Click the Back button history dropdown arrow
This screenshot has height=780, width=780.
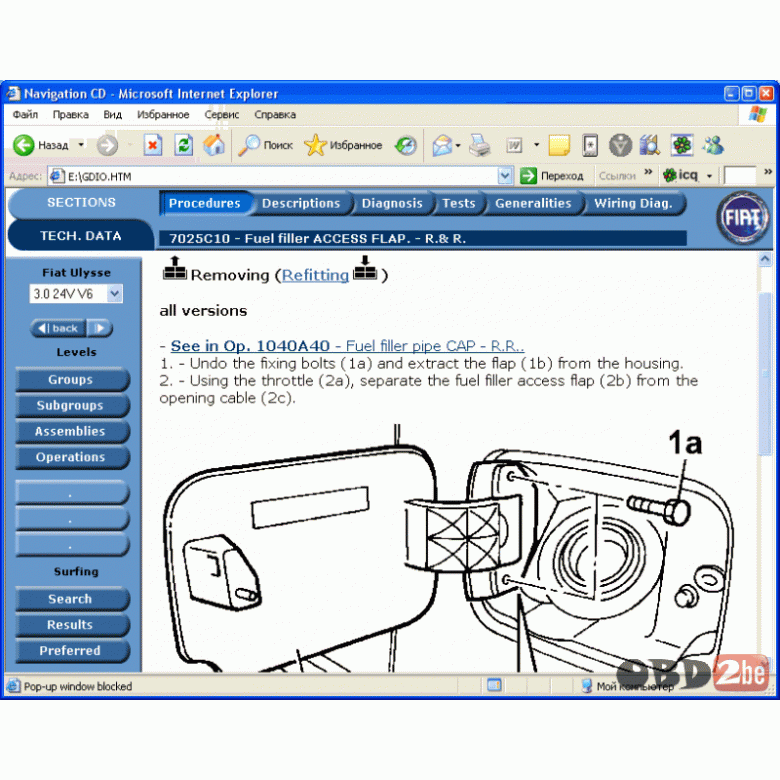tap(81, 145)
